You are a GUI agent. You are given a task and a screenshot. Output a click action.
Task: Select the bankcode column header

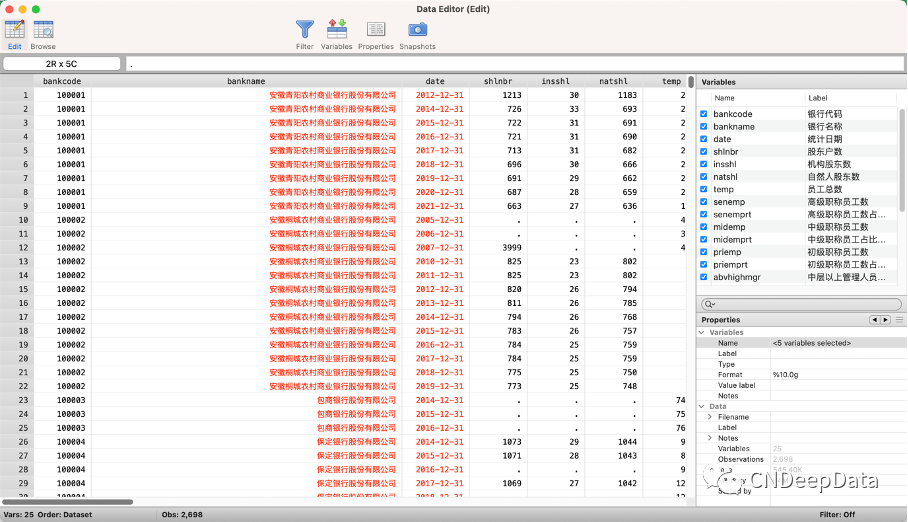click(62, 81)
